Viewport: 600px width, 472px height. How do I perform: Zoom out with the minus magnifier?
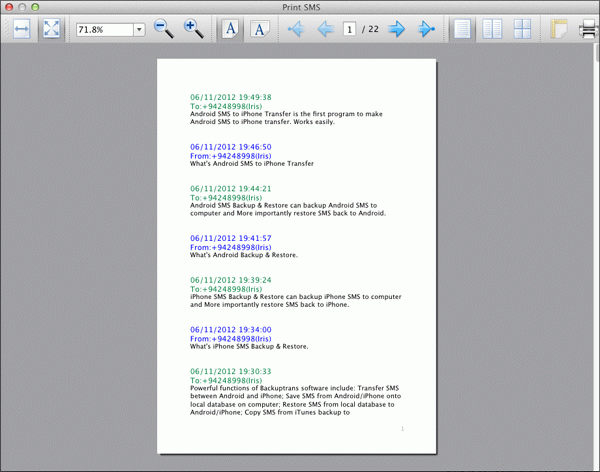(164, 29)
